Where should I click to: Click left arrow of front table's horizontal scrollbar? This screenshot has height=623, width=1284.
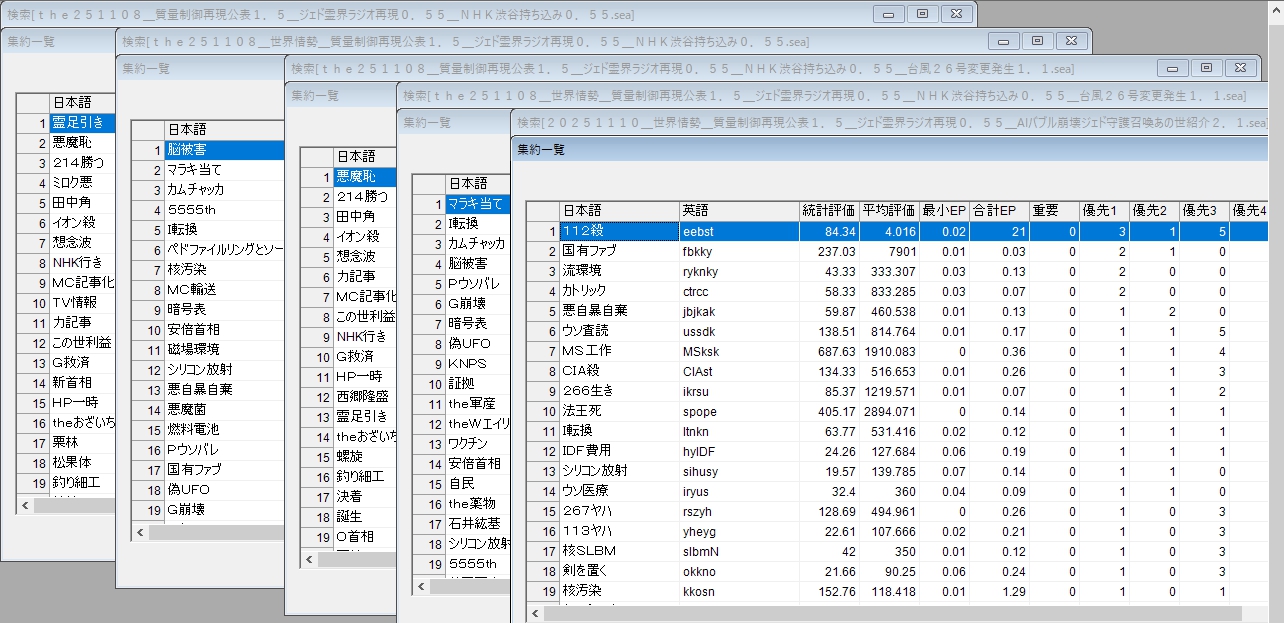535,613
